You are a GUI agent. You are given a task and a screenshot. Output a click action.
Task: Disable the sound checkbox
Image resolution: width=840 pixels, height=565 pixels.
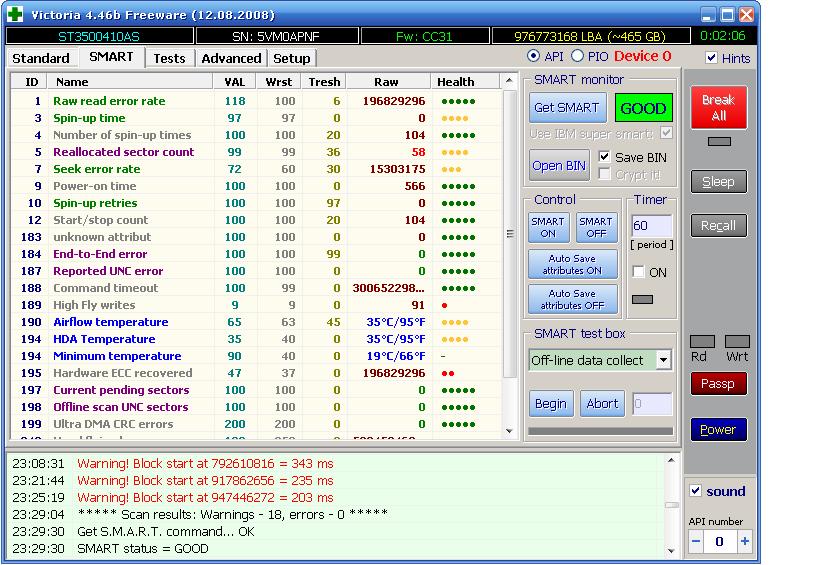696,491
